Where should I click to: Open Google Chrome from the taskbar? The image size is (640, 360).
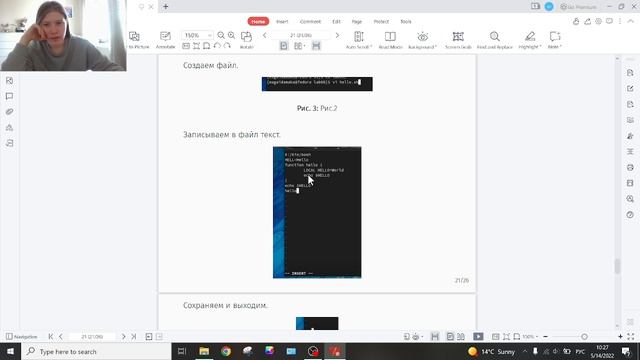click(226, 351)
